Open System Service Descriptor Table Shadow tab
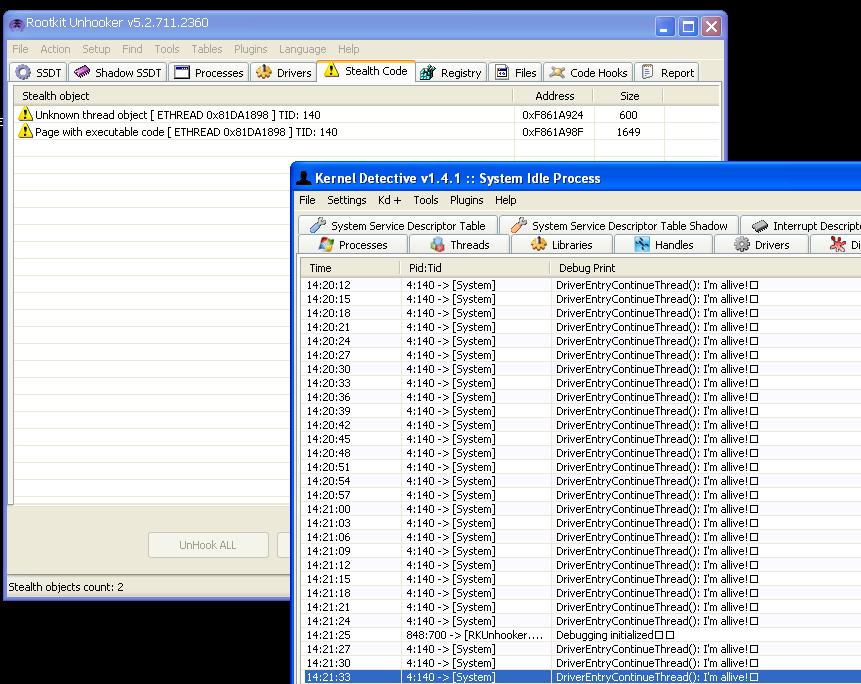The image size is (861, 684). coord(620,226)
